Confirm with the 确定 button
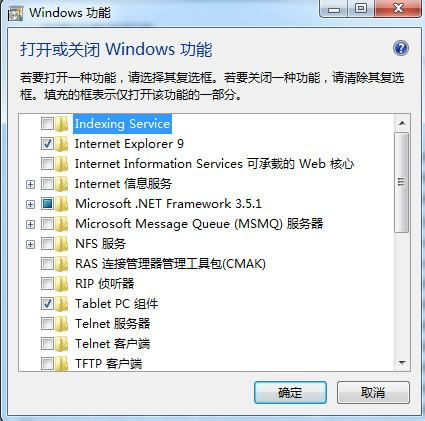 click(x=290, y=393)
